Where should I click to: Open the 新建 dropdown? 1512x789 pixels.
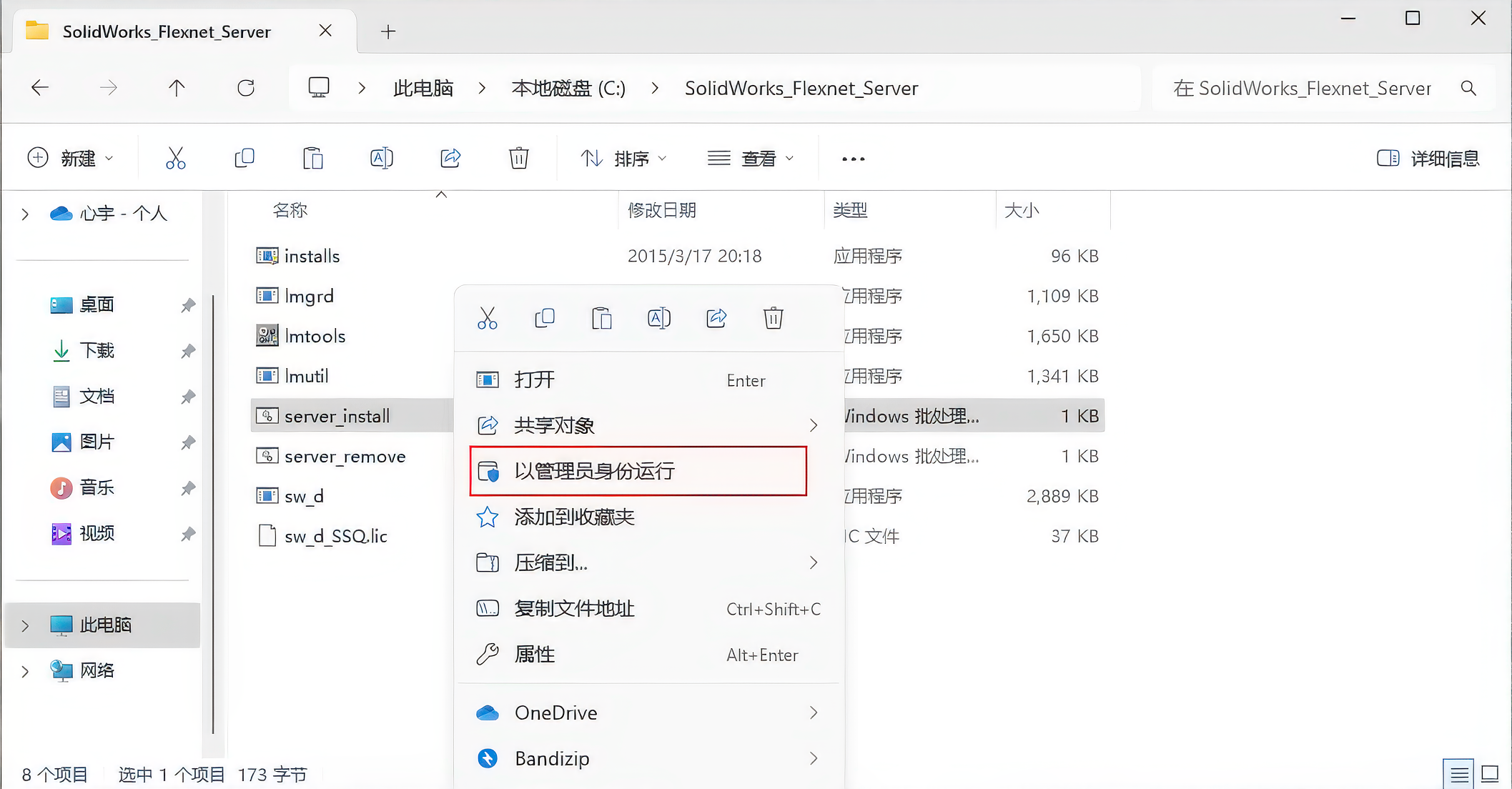point(70,158)
